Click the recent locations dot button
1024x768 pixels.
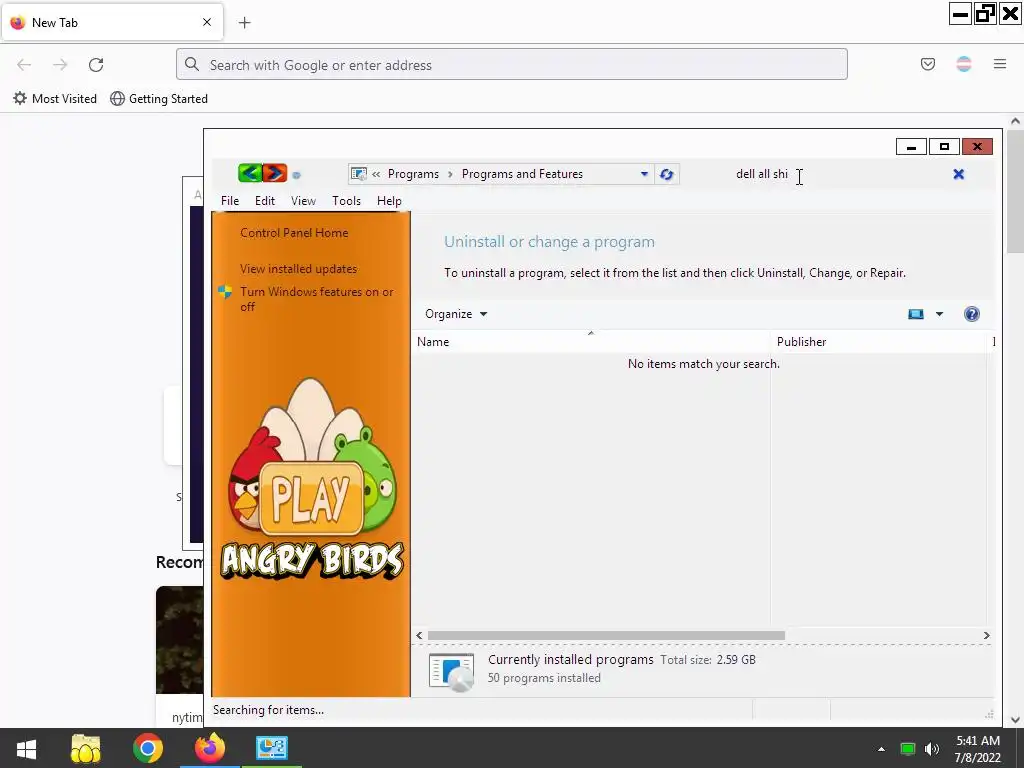(x=296, y=175)
